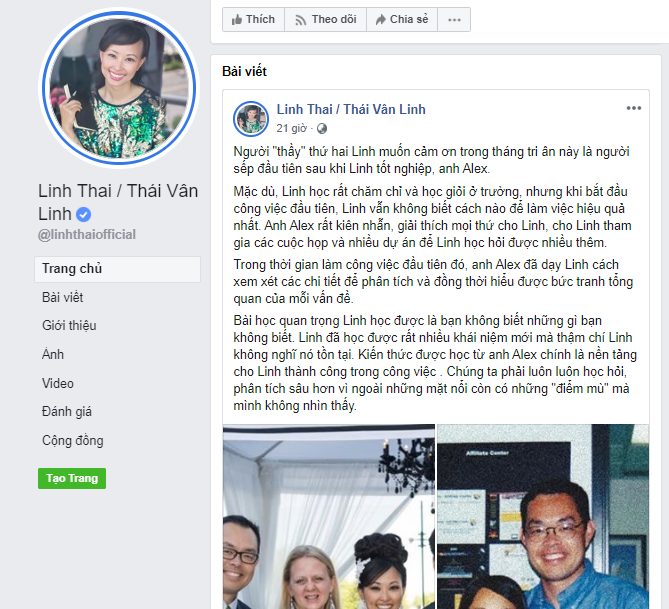This screenshot has height=609, width=669.
Task: Open the Video section
Action: coord(58,383)
